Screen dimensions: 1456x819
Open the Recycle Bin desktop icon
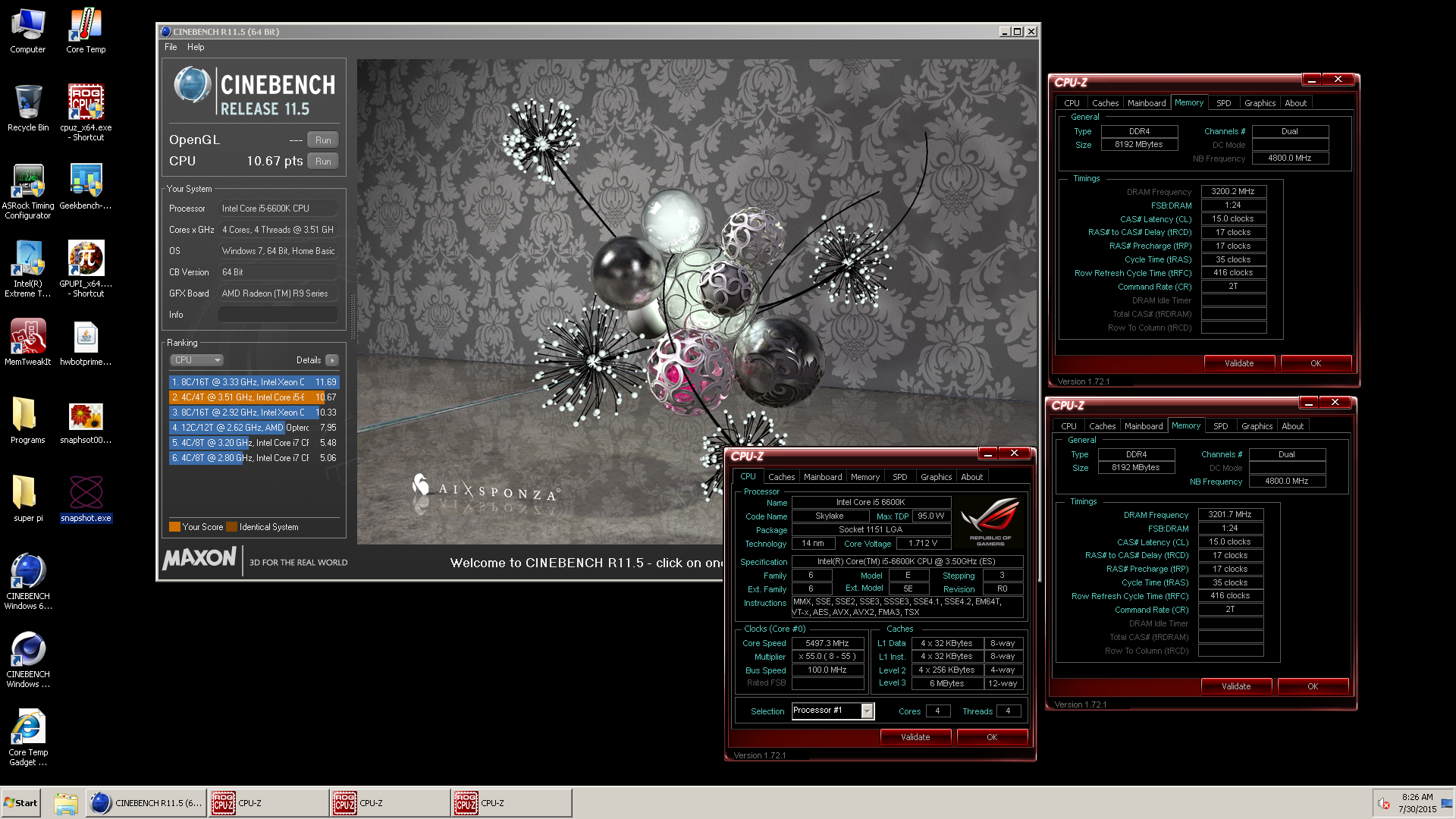[28, 108]
